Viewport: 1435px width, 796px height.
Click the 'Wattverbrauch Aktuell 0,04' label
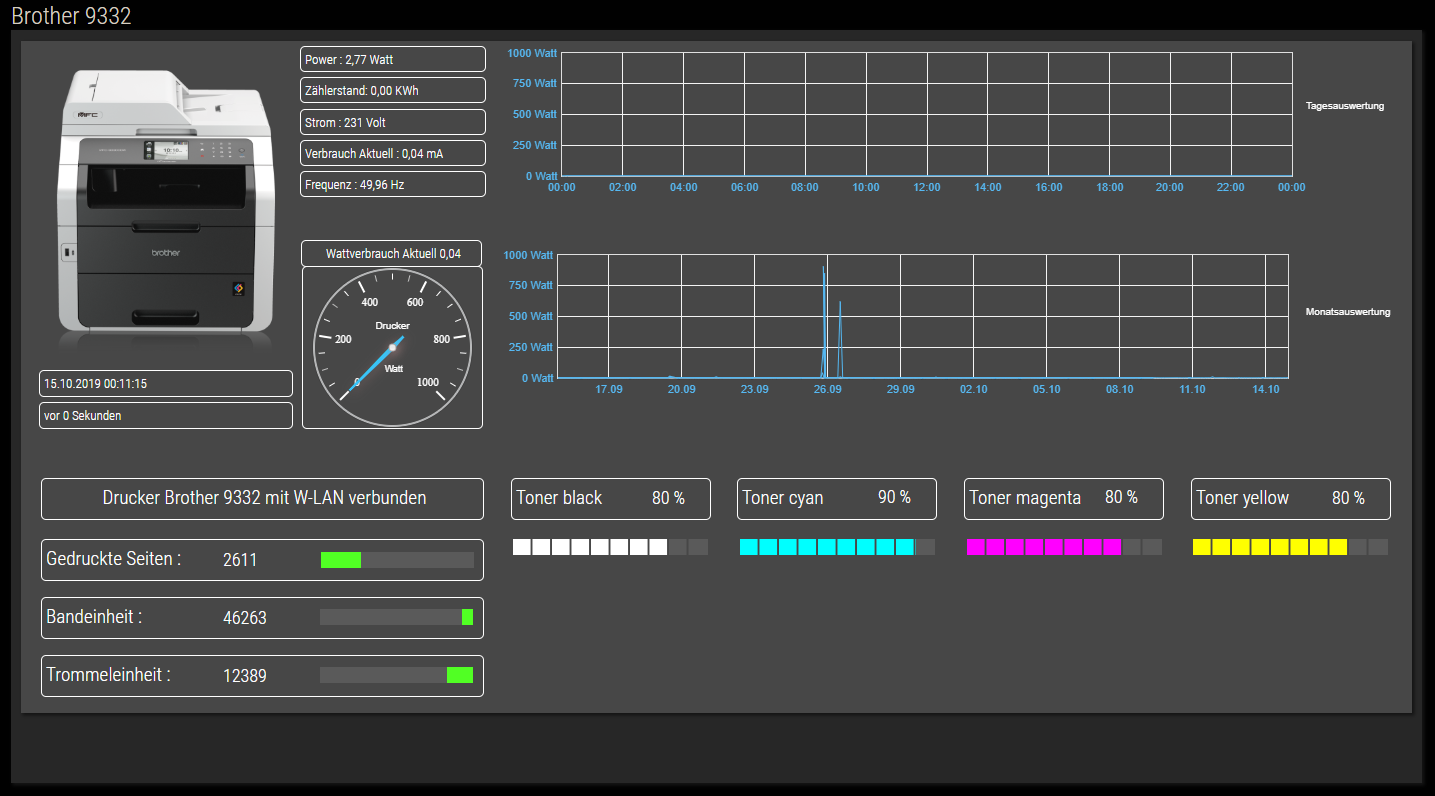coord(392,253)
